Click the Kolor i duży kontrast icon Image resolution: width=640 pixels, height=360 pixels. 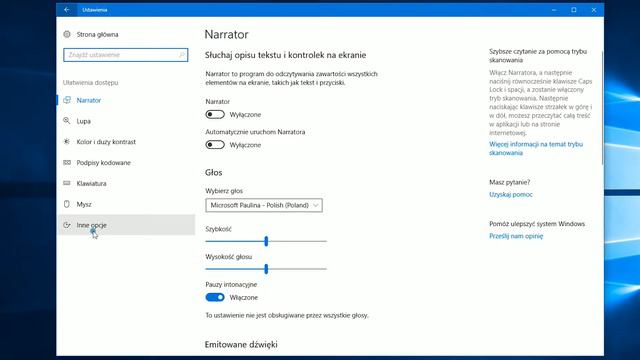tap(67, 142)
